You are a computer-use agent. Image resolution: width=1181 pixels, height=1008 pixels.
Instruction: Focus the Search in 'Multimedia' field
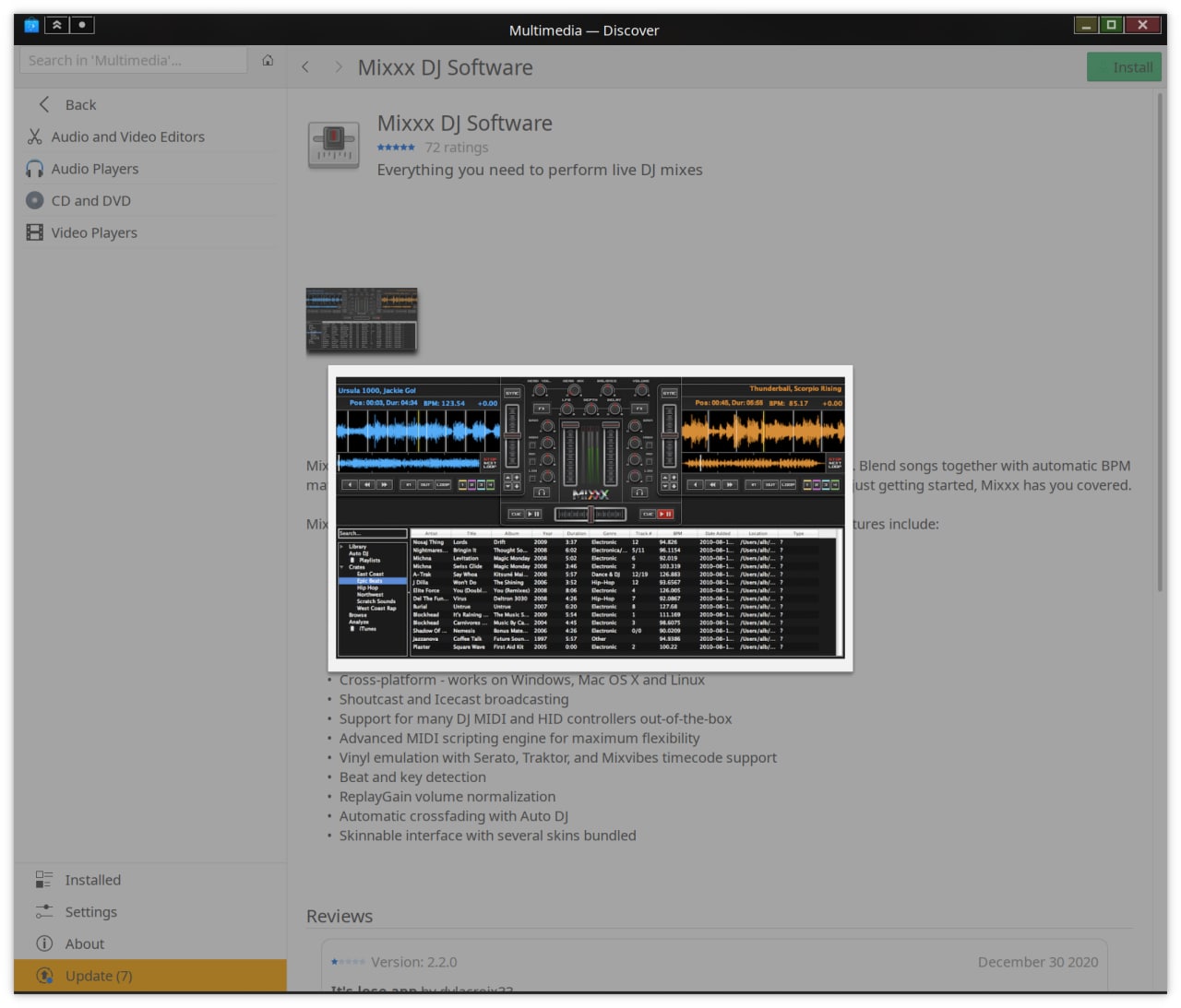pos(134,60)
